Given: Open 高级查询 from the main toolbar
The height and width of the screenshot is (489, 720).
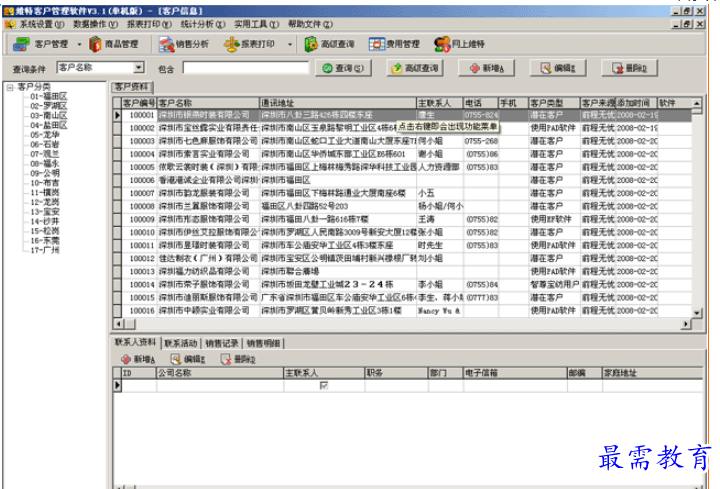Looking at the screenshot, I should pos(329,44).
